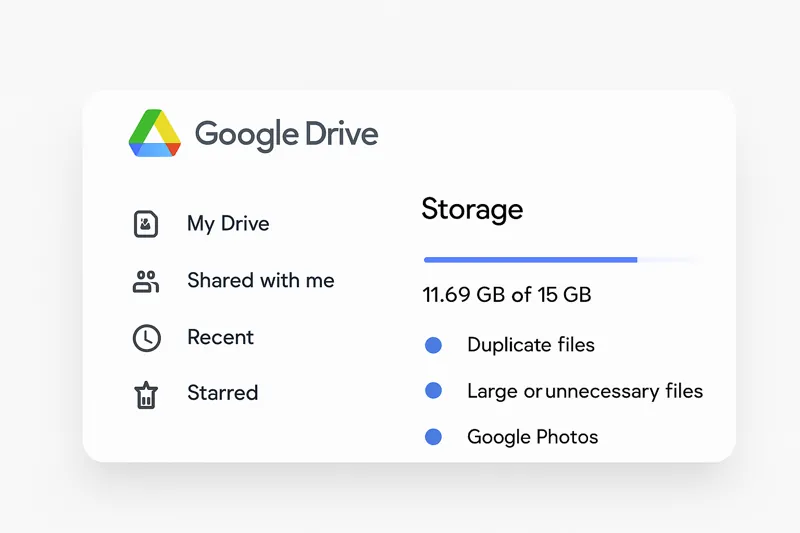Viewport: 800px width, 533px height.
Task: Select Large or unnecessary files
Action: tap(585, 391)
